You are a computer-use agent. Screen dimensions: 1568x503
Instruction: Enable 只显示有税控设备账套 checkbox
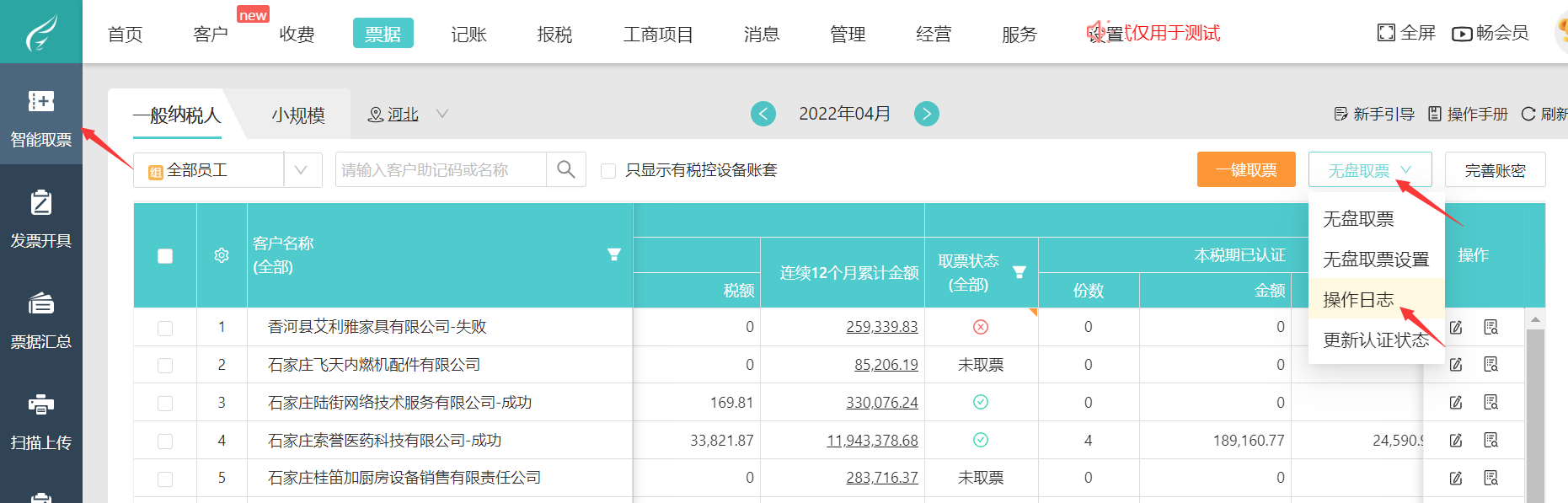pyautogui.click(x=608, y=171)
